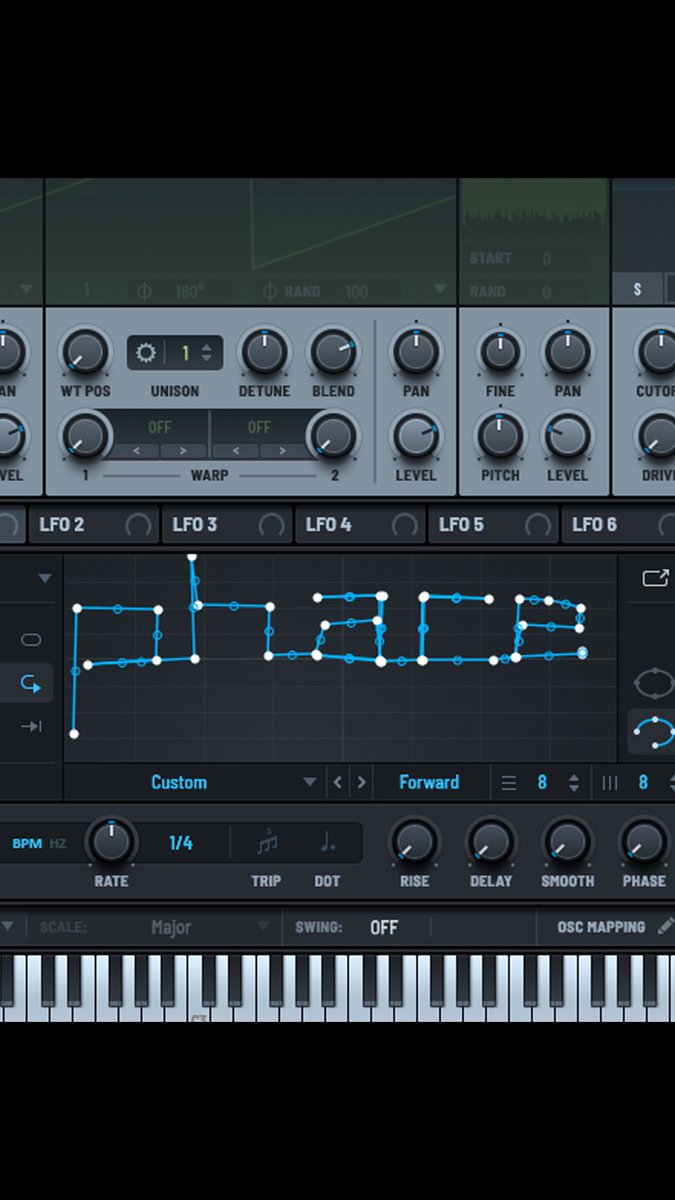
Task: Toggle the dotted note icon
Action: point(327,843)
